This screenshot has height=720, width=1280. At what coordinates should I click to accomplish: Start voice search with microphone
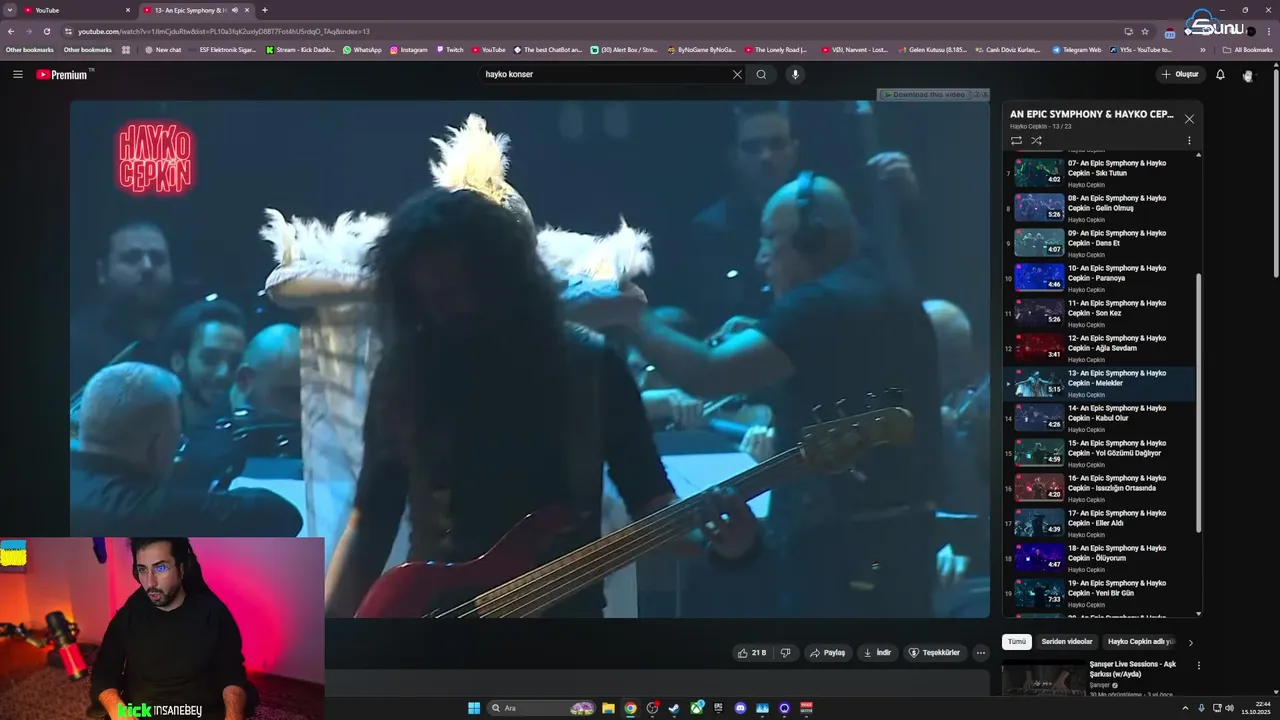point(795,74)
